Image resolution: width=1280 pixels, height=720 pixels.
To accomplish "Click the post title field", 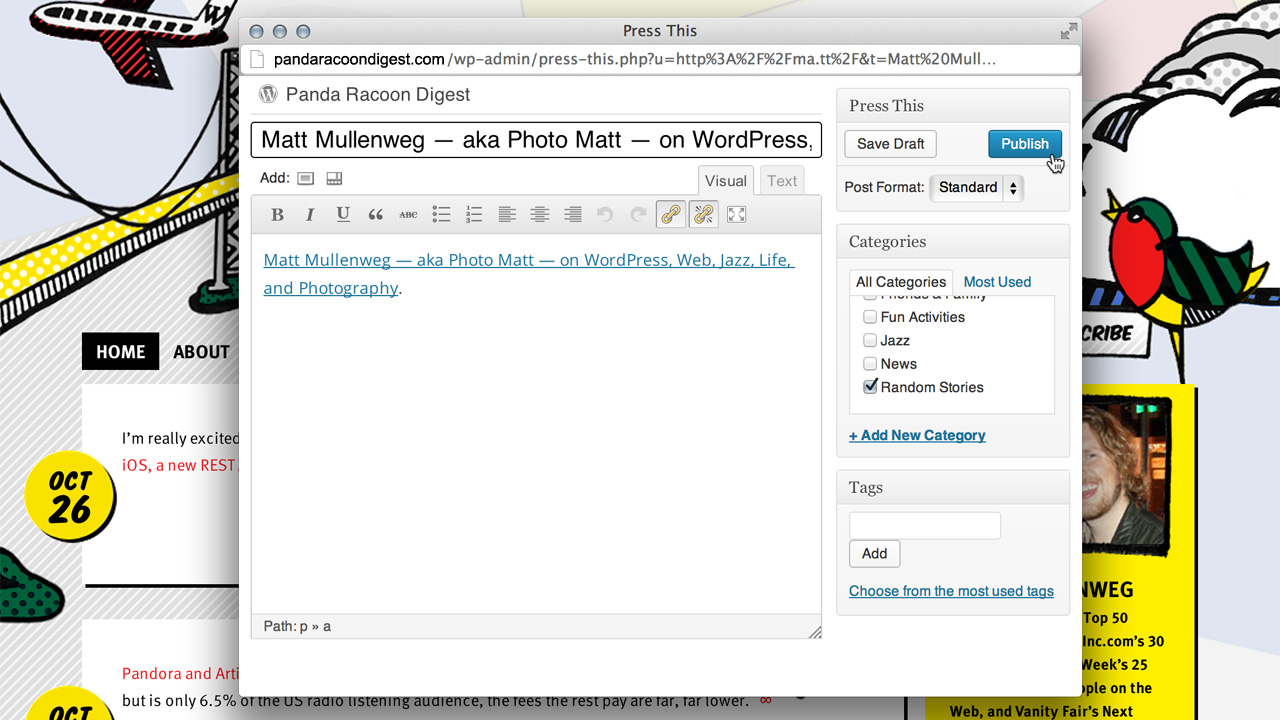I will [x=536, y=140].
